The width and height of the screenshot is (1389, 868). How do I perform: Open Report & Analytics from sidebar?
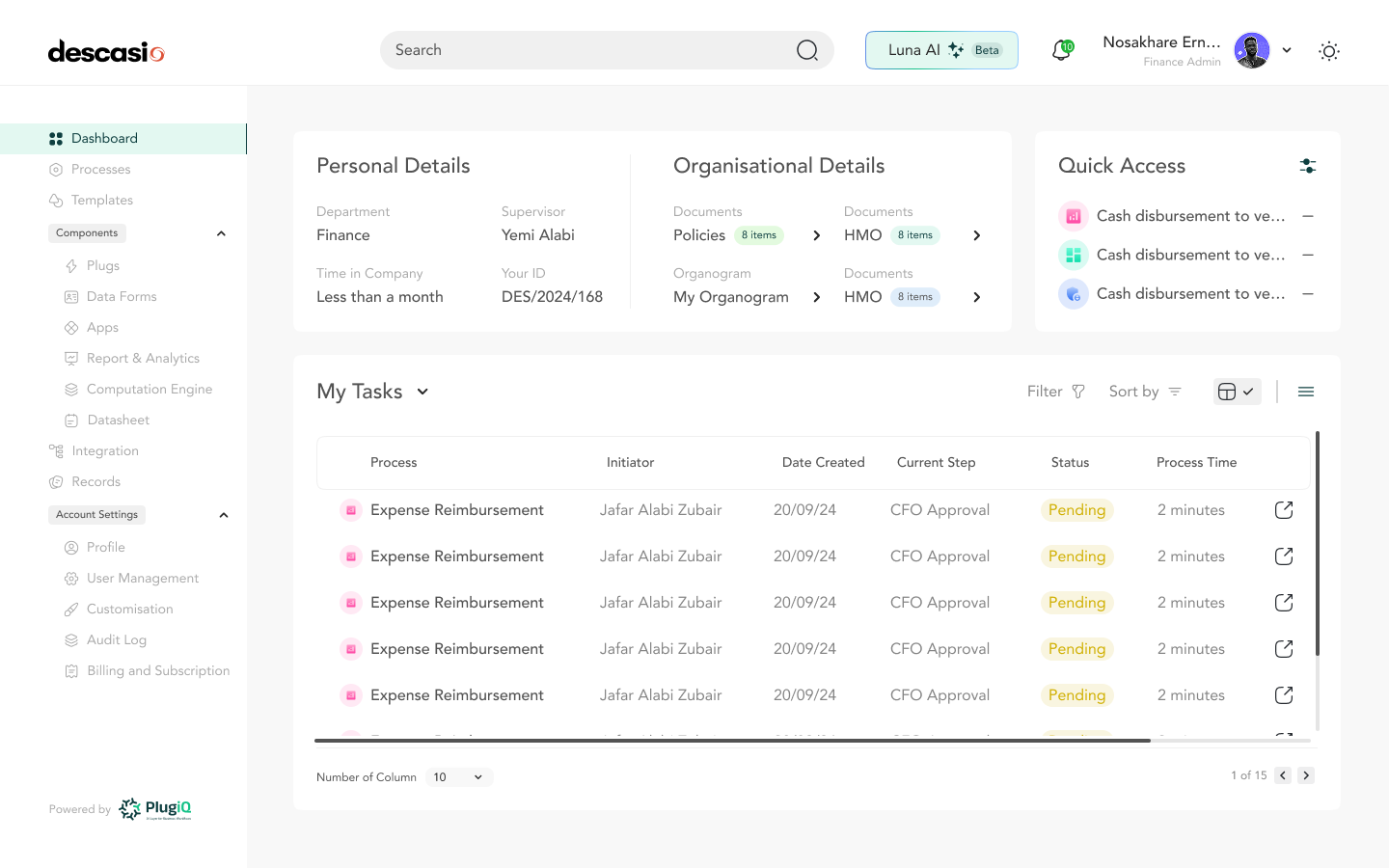pos(143,358)
